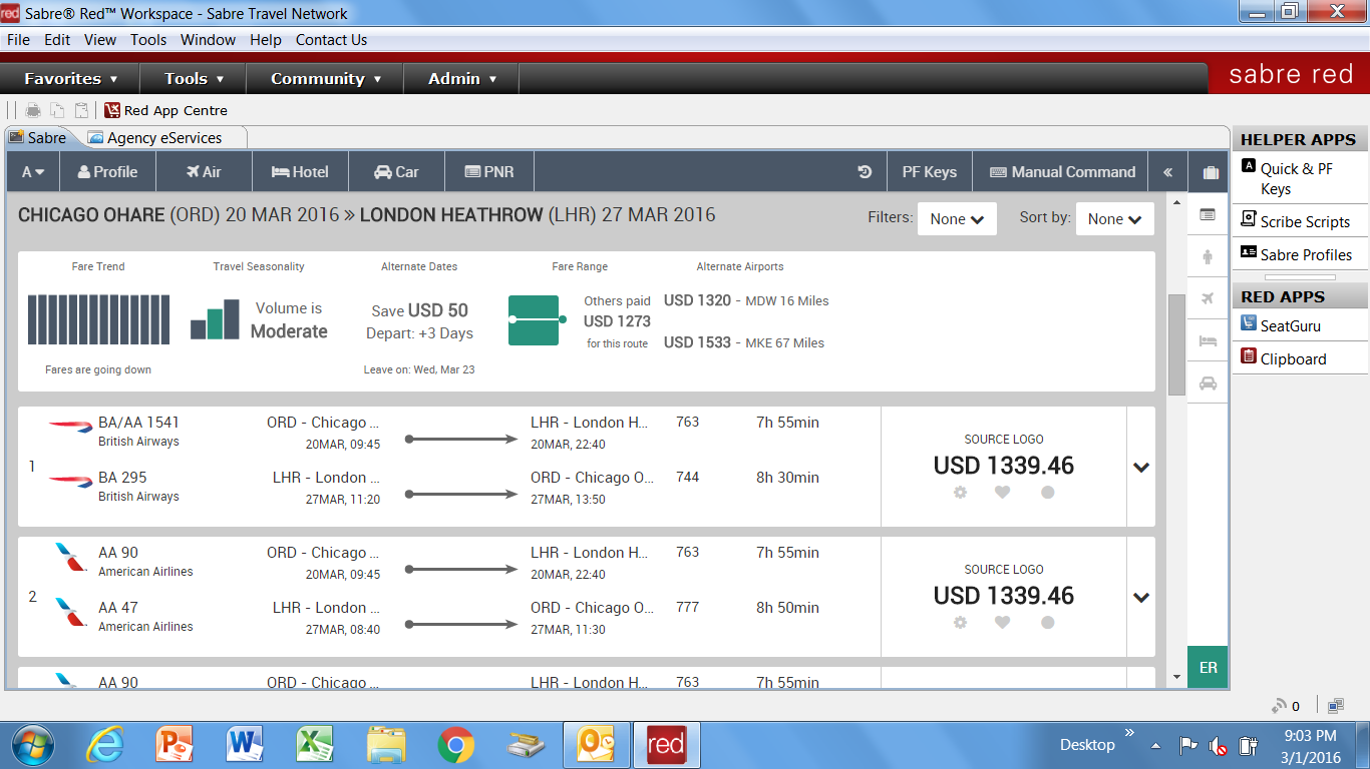Open Microsoft Word from taskbar

point(244,745)
